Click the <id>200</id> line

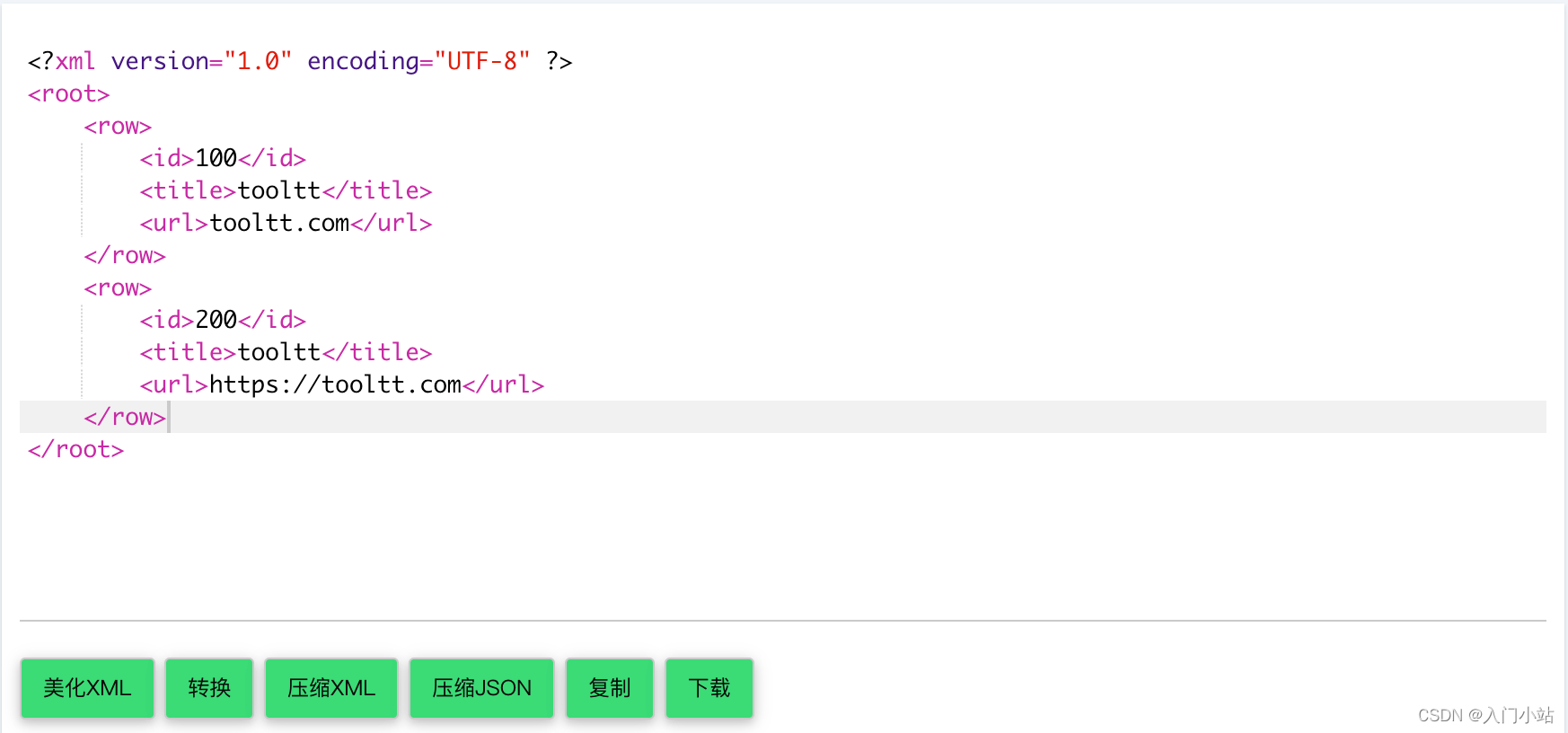(x=223, y=320)
